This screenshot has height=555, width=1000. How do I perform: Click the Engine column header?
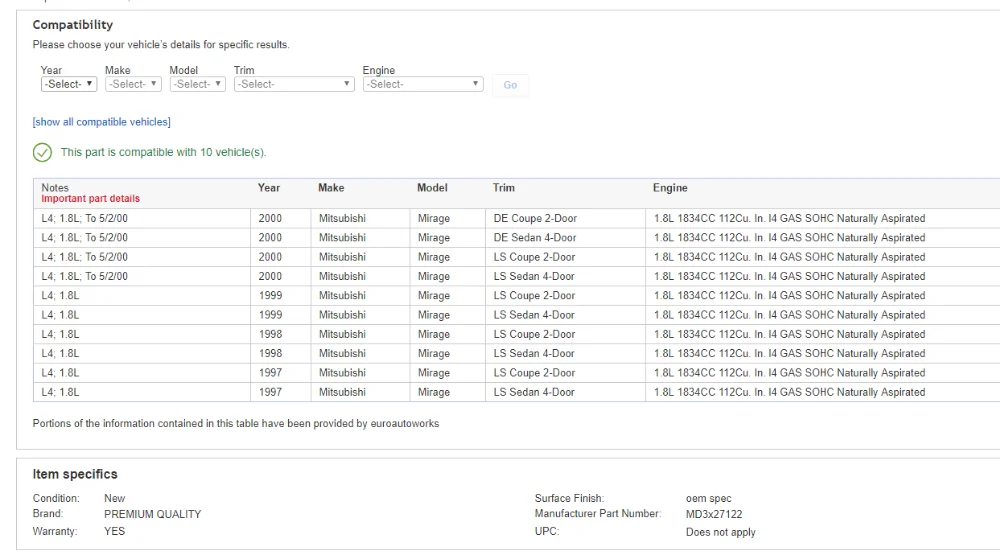[670, 188]
